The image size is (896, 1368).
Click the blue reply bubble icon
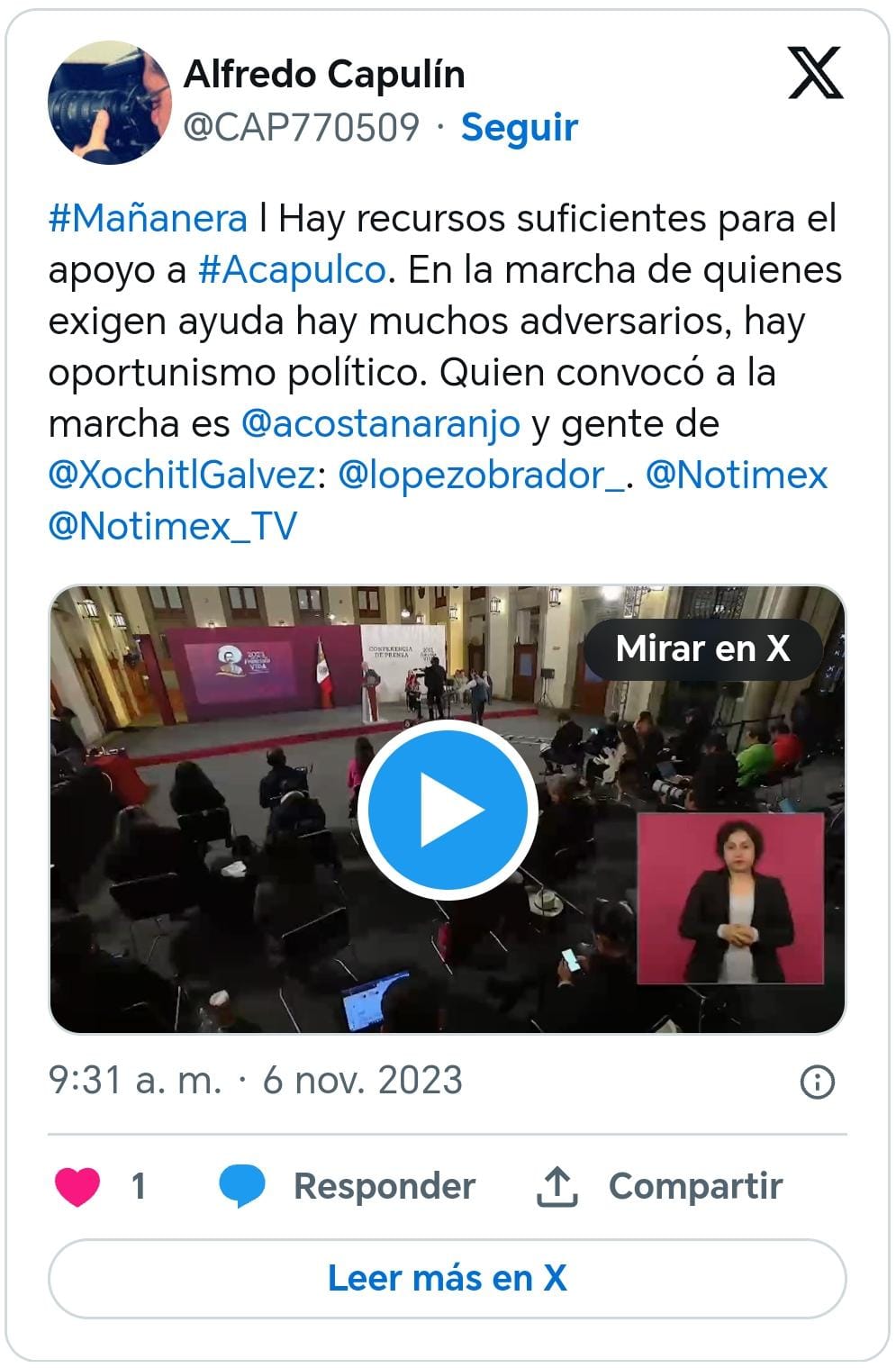click(x=242, y=1186)
